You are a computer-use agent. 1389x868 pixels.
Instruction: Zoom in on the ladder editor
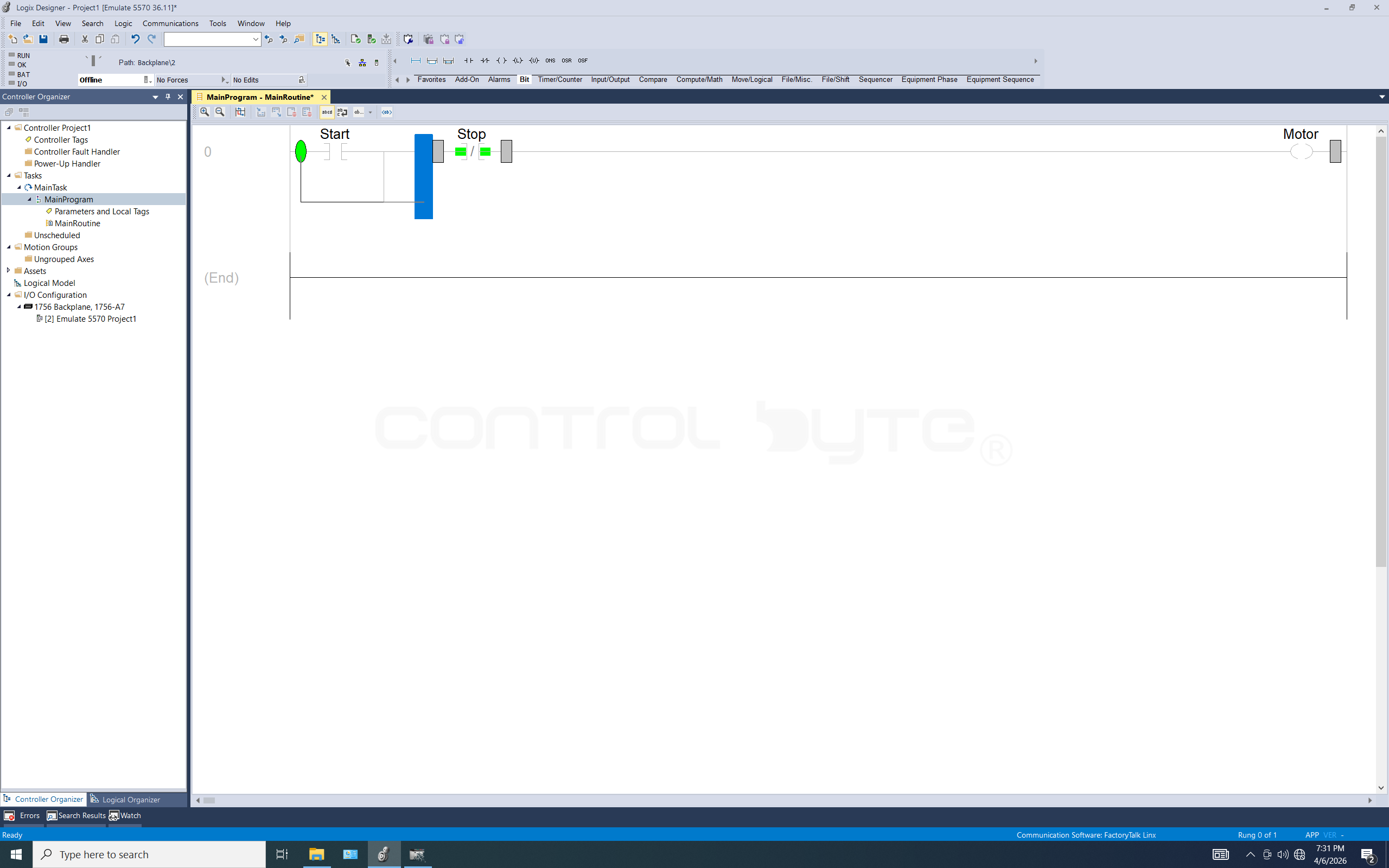[x=205, y=112]
